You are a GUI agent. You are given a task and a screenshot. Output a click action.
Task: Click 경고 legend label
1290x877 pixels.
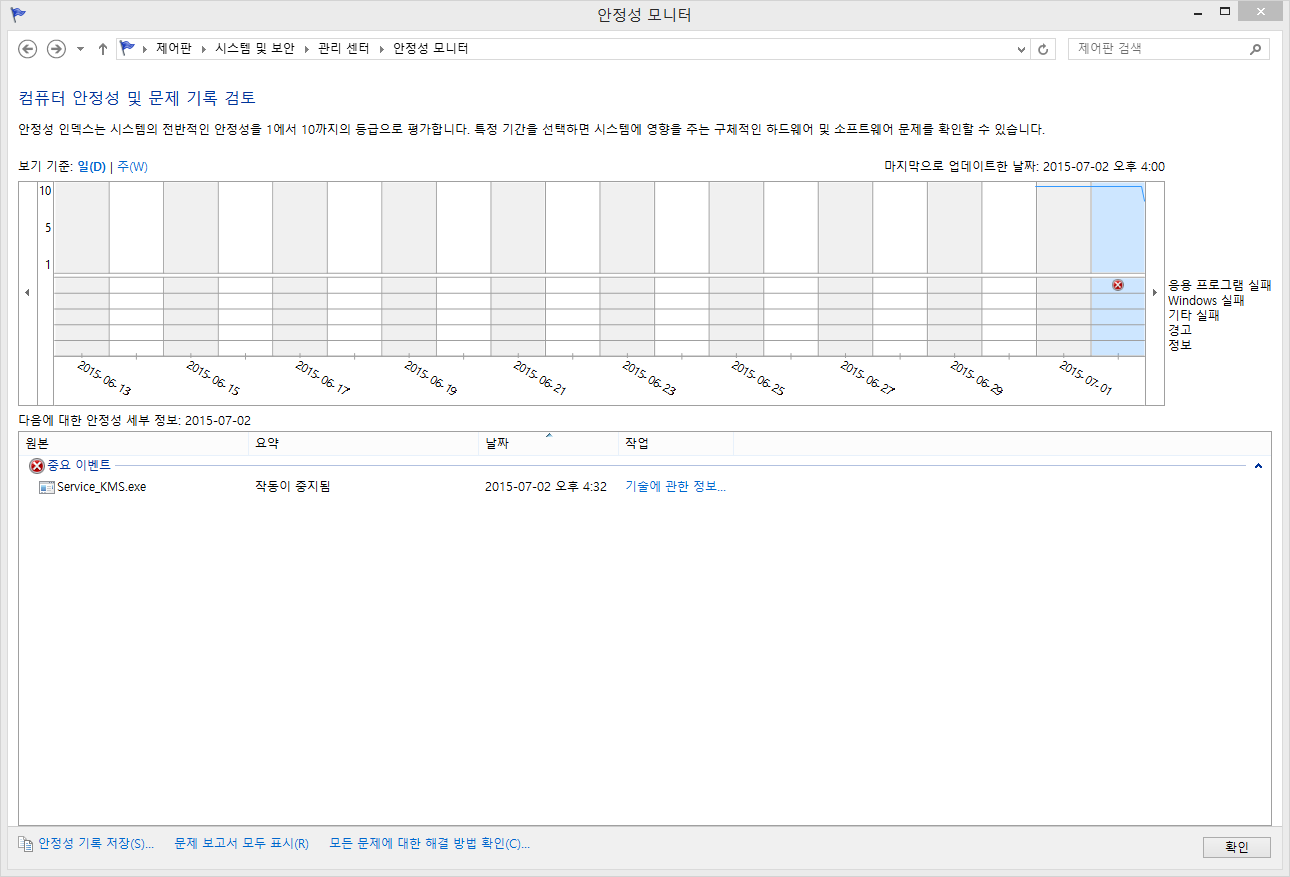[x=1180, y=330]
